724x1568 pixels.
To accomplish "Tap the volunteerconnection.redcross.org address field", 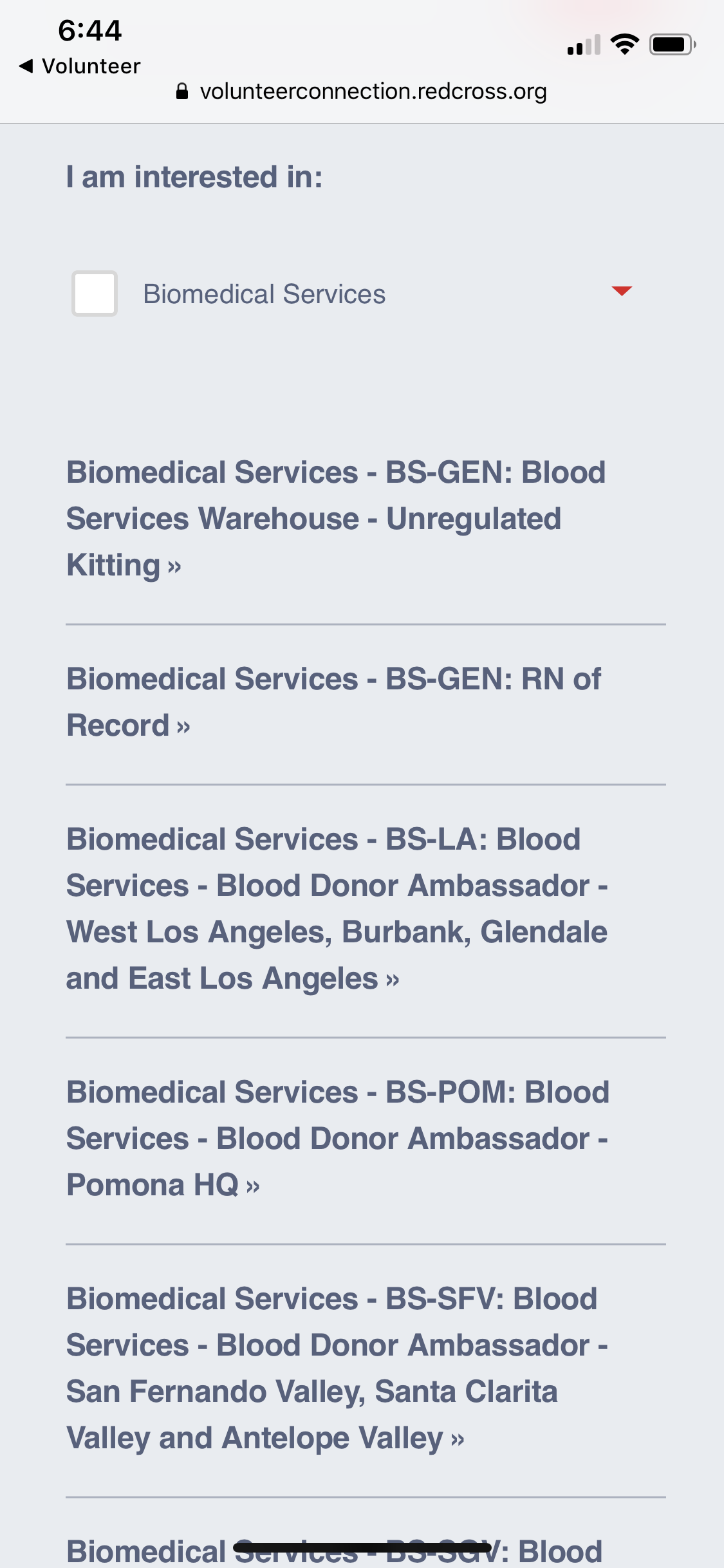I will 373,91.
